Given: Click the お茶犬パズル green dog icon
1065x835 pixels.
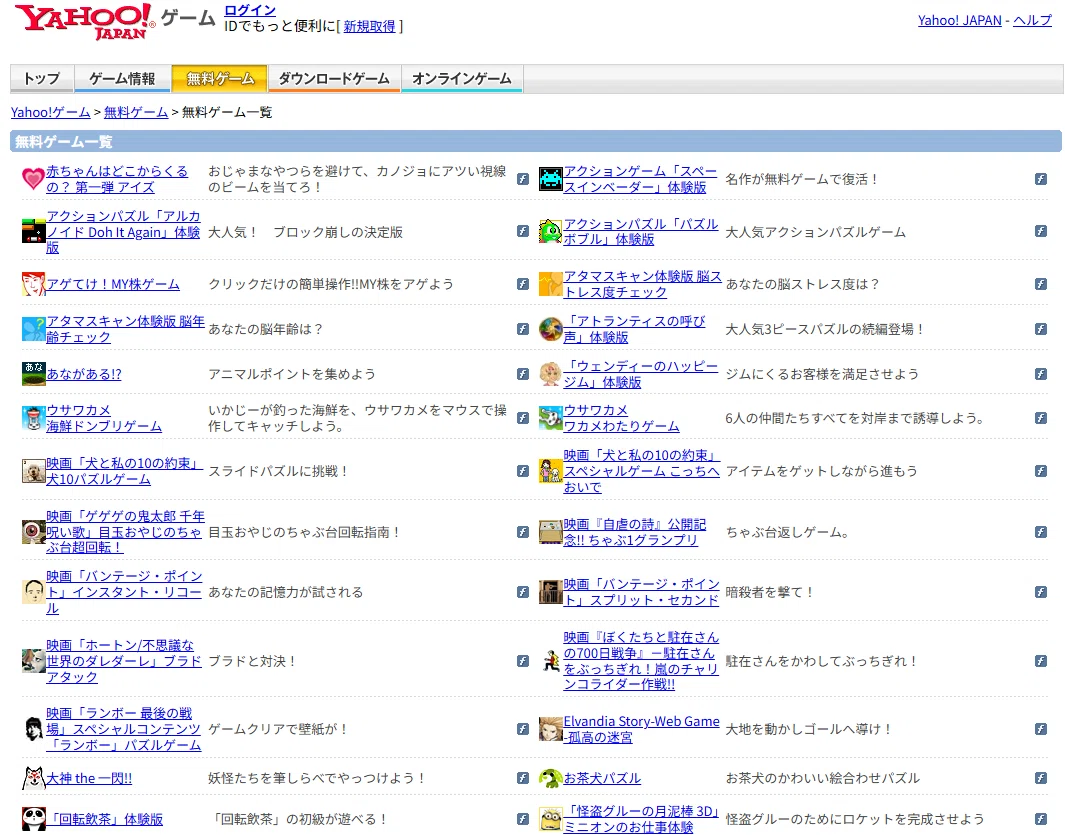Looking at the screenshot, I should click(551, 778).
